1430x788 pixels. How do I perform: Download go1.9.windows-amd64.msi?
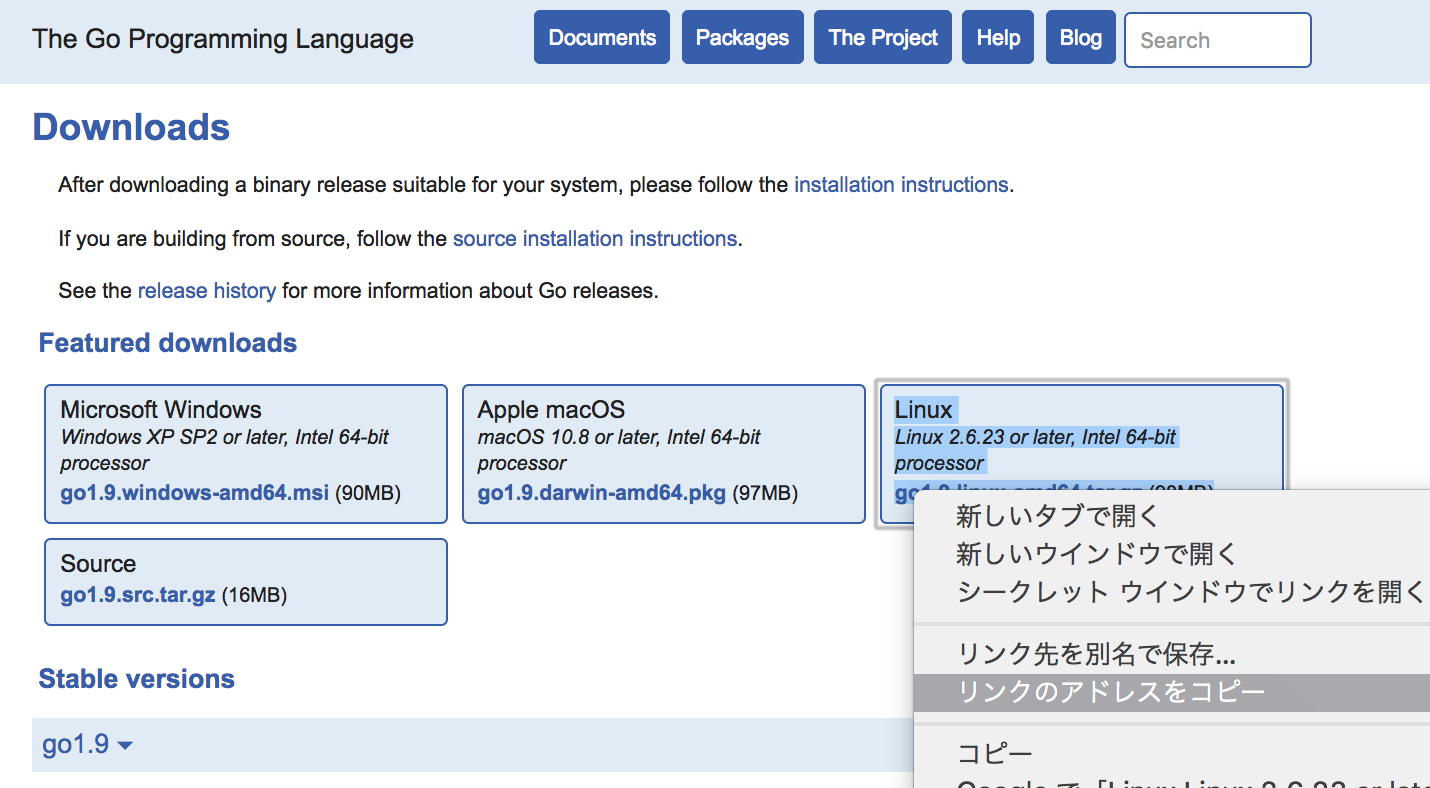tap(195, 493)
